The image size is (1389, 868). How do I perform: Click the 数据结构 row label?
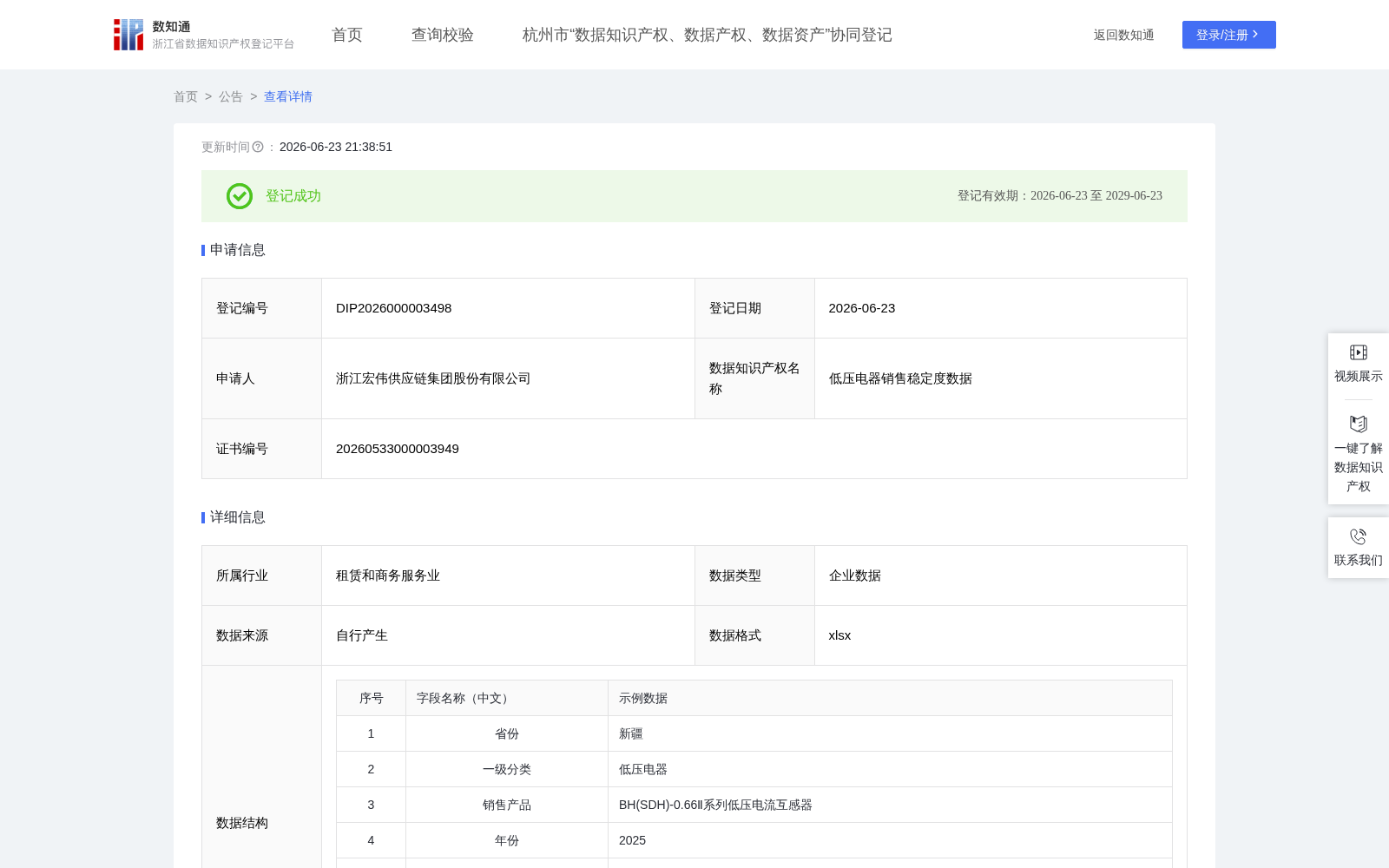click(242, 823)
